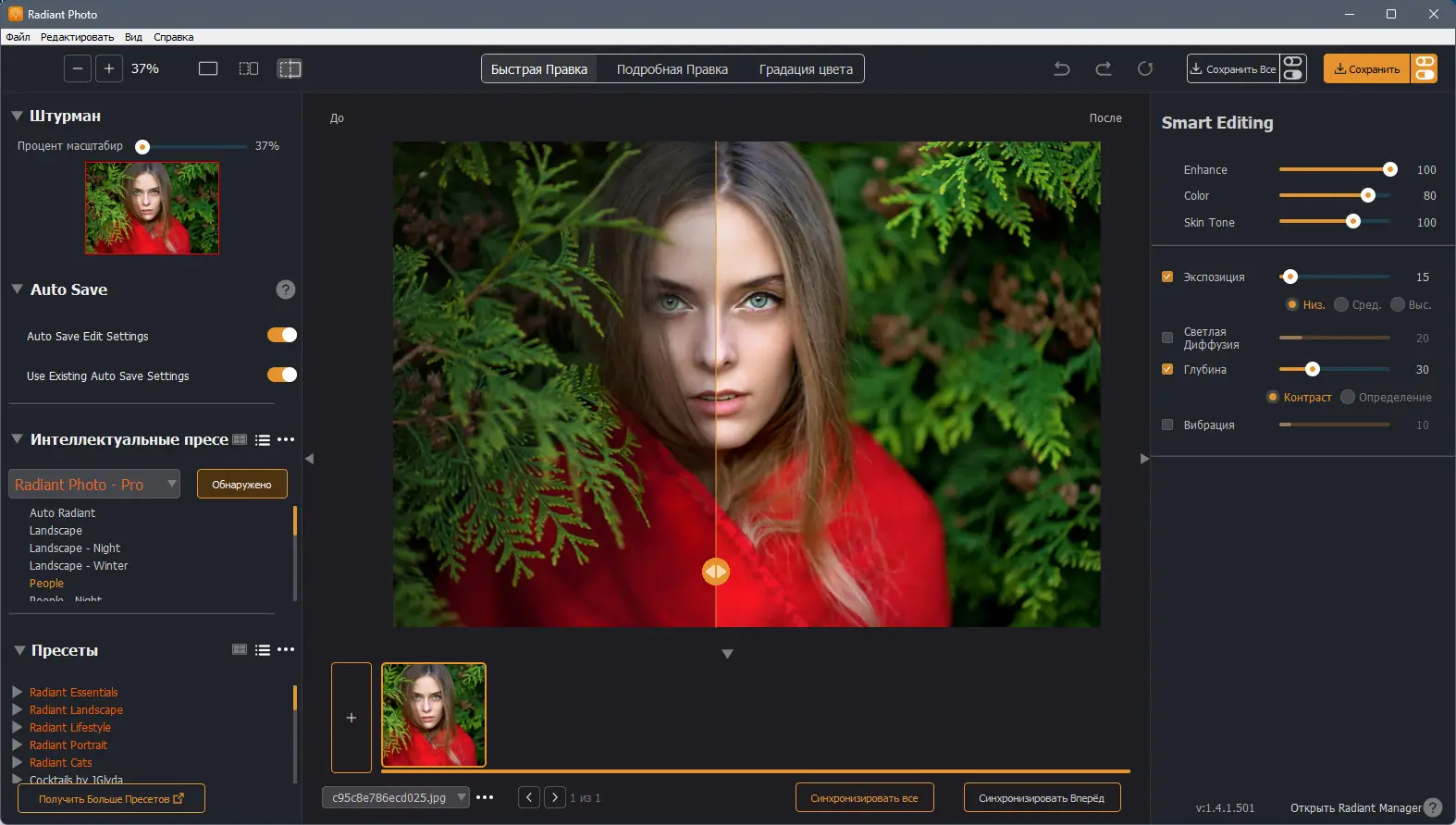The width and height of the screenshot is (1456, 825).
Task: Collapse the right panel arrow
Action: pos(1144,459)
